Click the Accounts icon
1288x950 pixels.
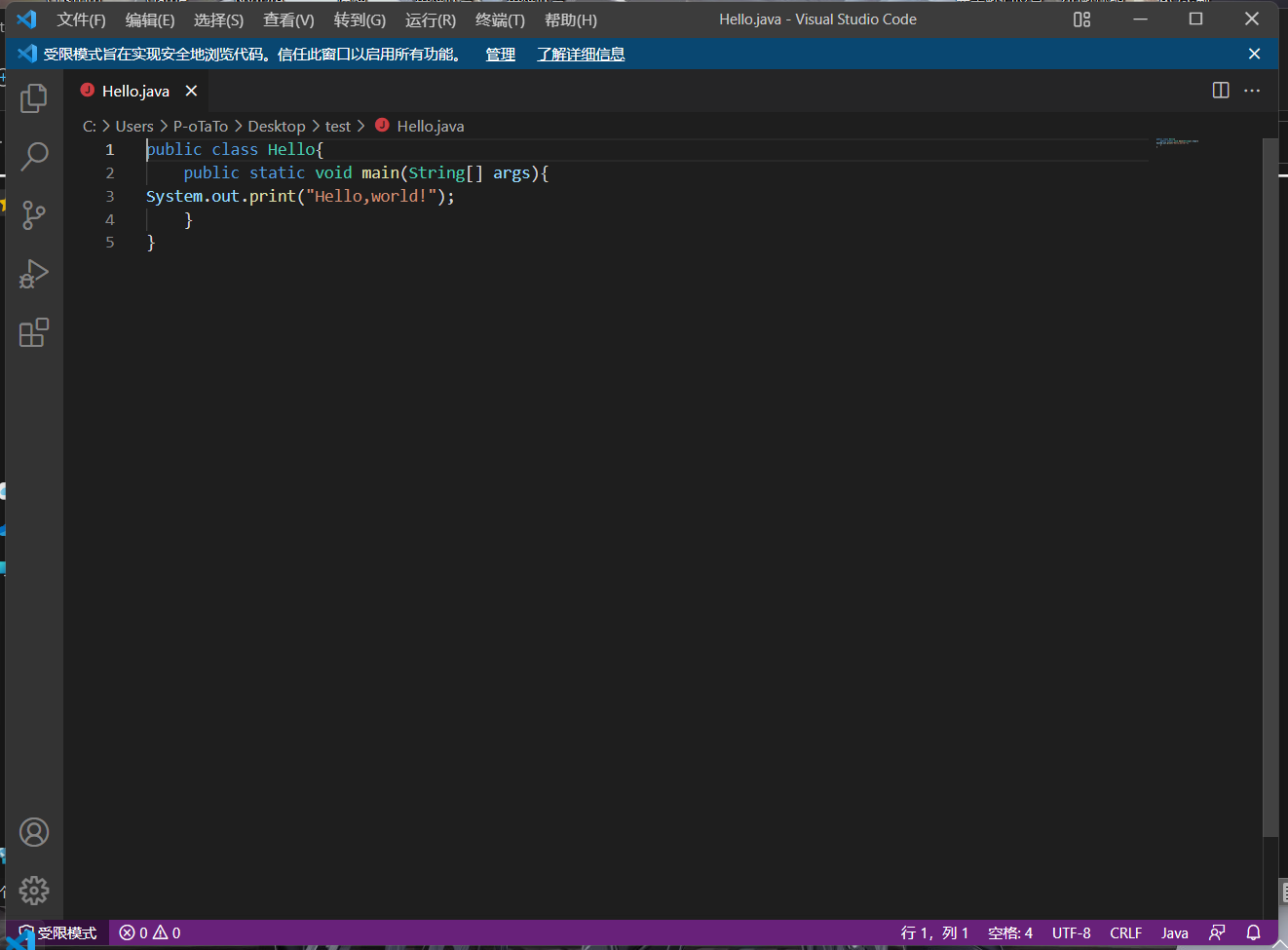34,832
